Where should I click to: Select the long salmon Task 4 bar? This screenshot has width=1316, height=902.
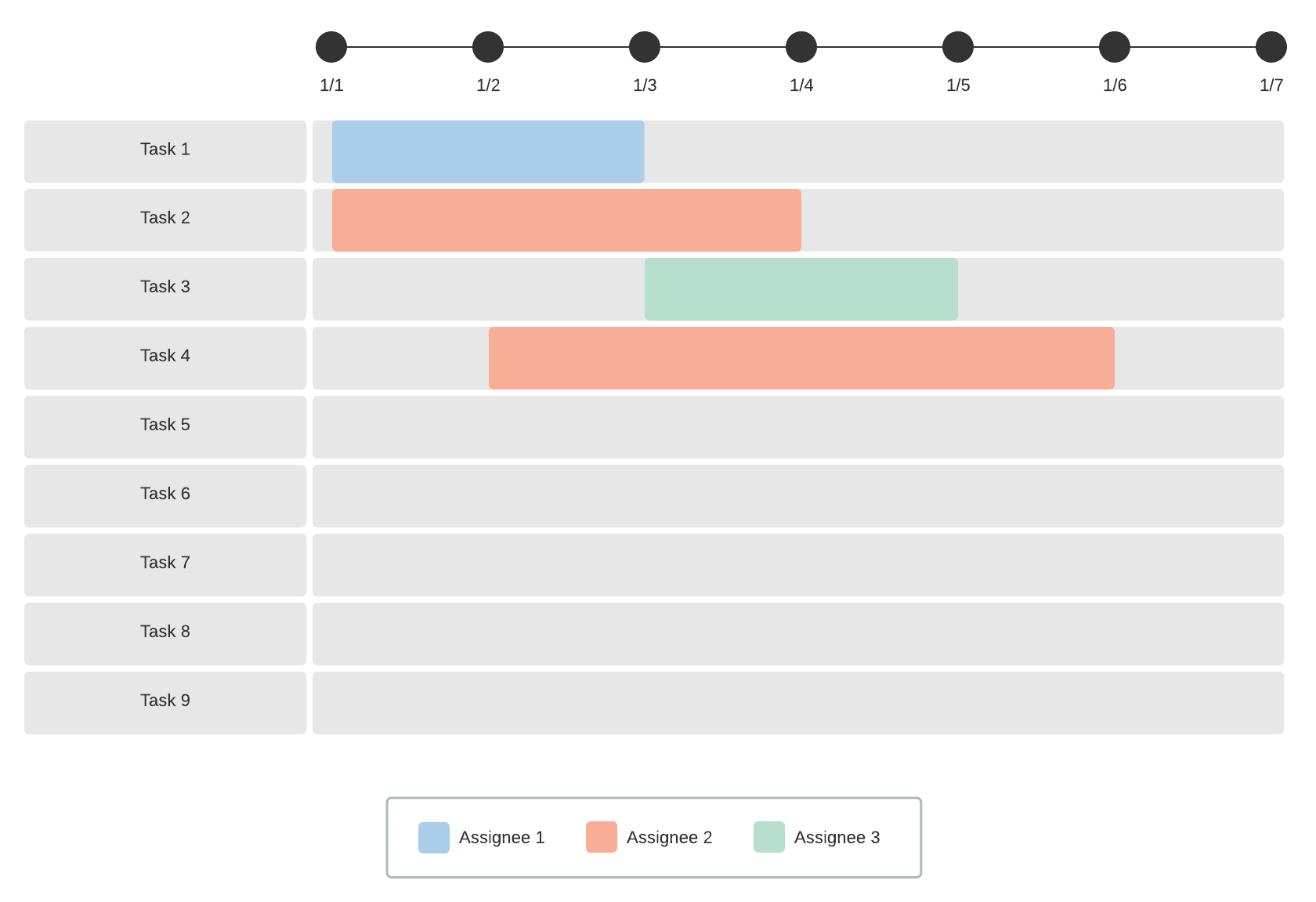(x=801, y=358)
